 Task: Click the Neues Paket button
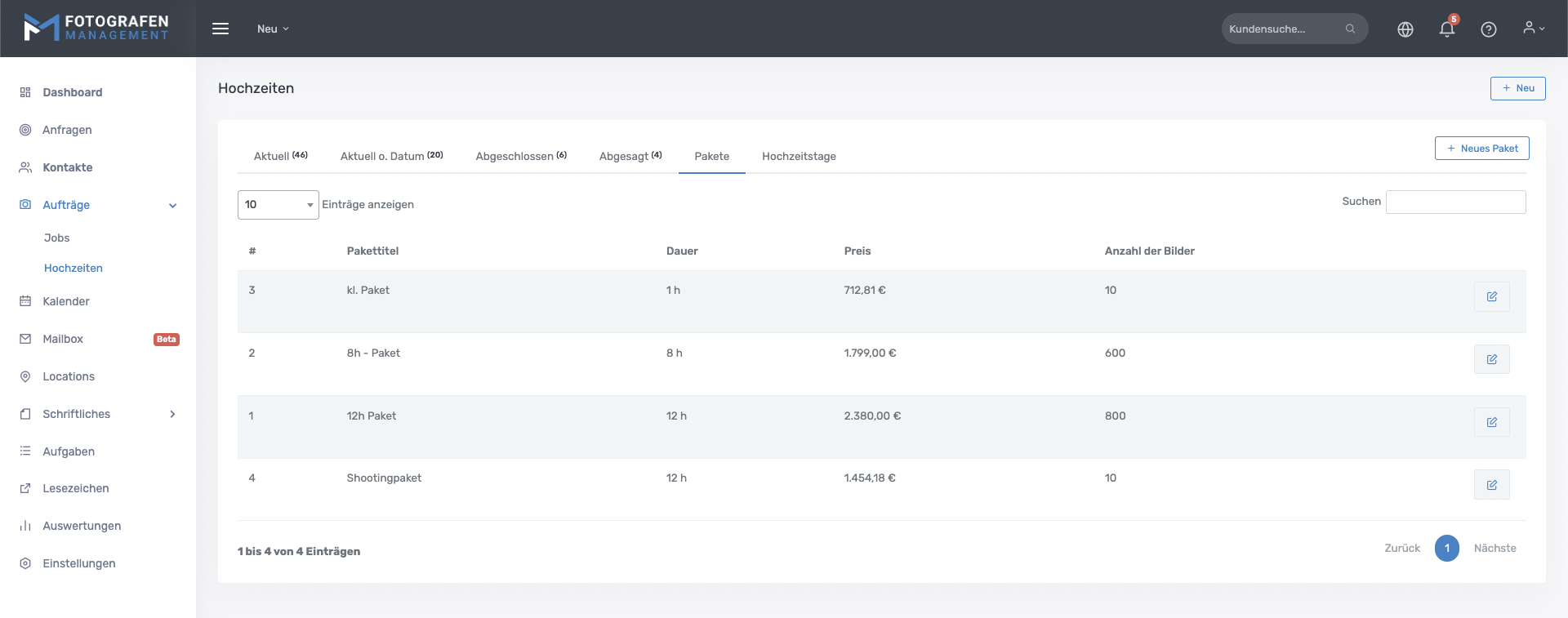(x=1481, y=149)
